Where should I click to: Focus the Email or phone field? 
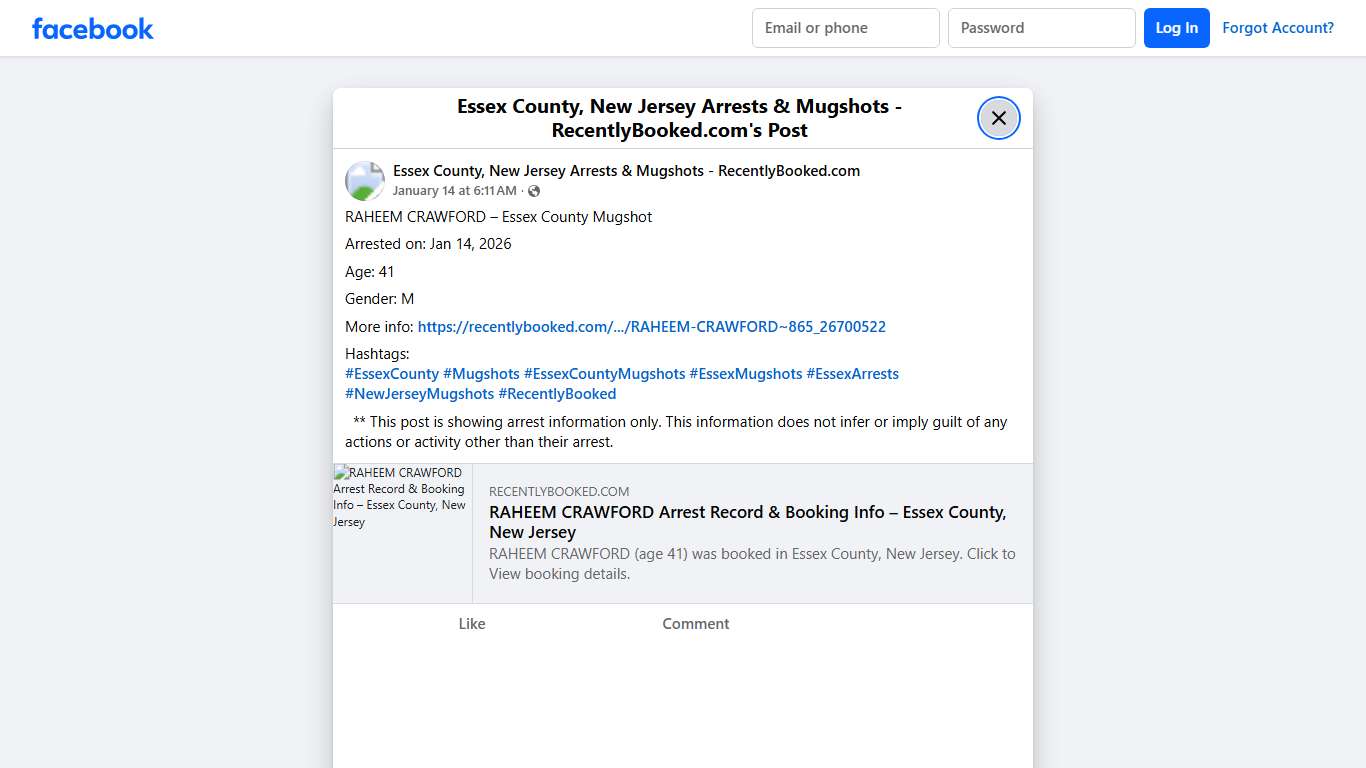point(845,28)
